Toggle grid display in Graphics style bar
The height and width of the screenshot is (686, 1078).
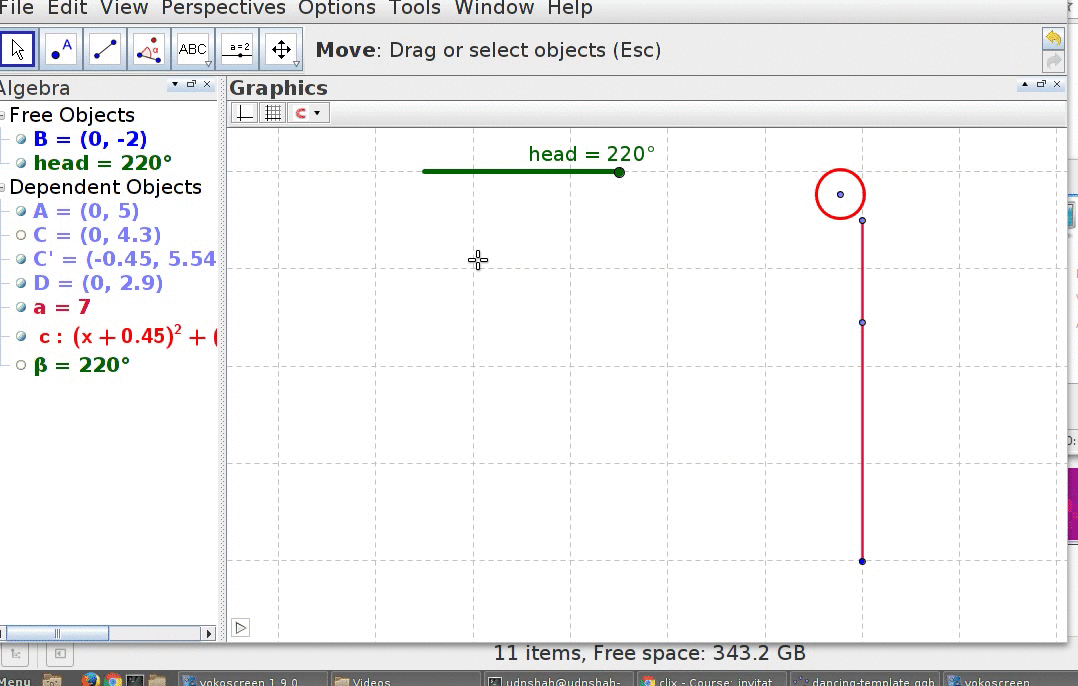coord(272,113)
